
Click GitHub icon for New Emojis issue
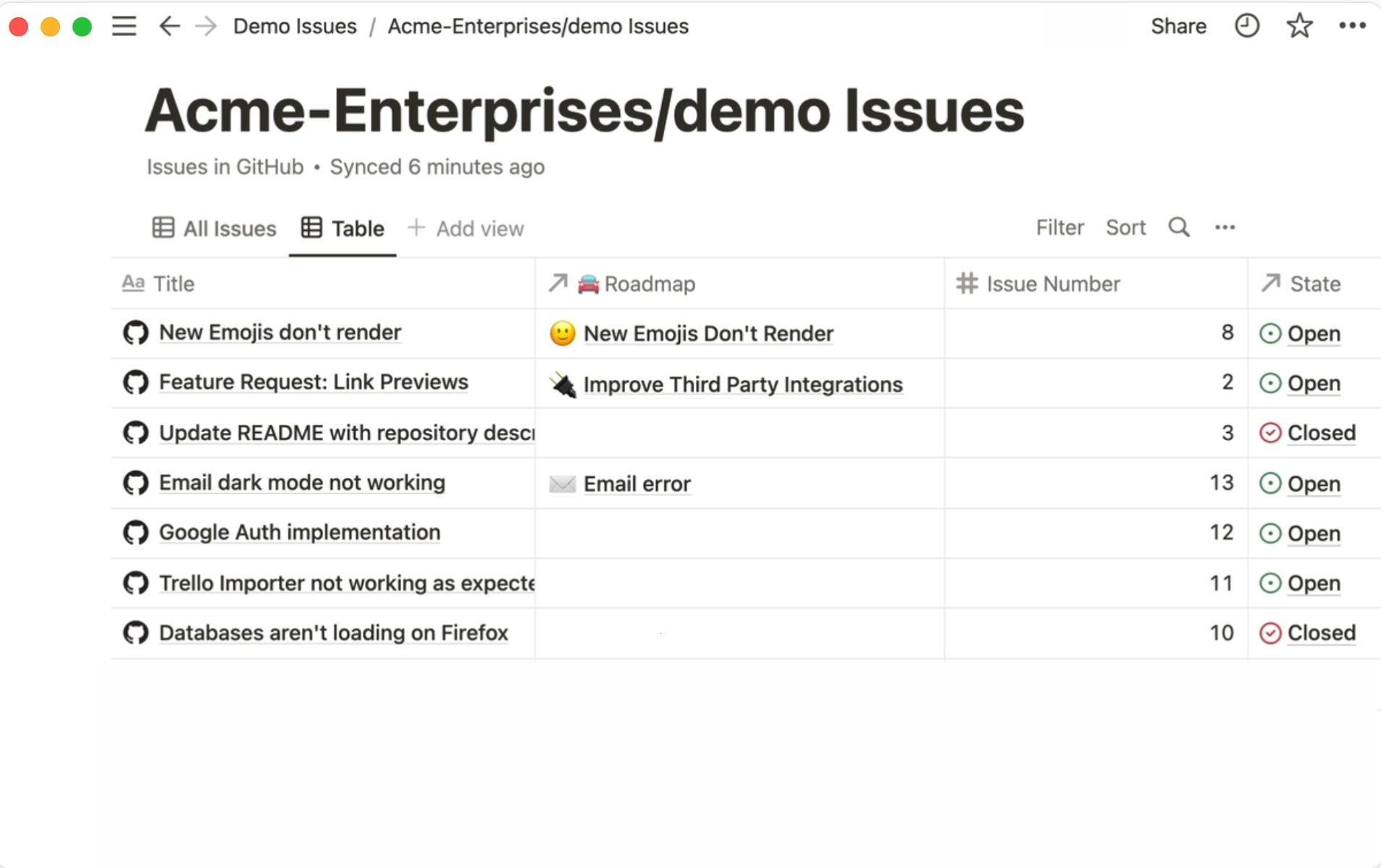135,333
